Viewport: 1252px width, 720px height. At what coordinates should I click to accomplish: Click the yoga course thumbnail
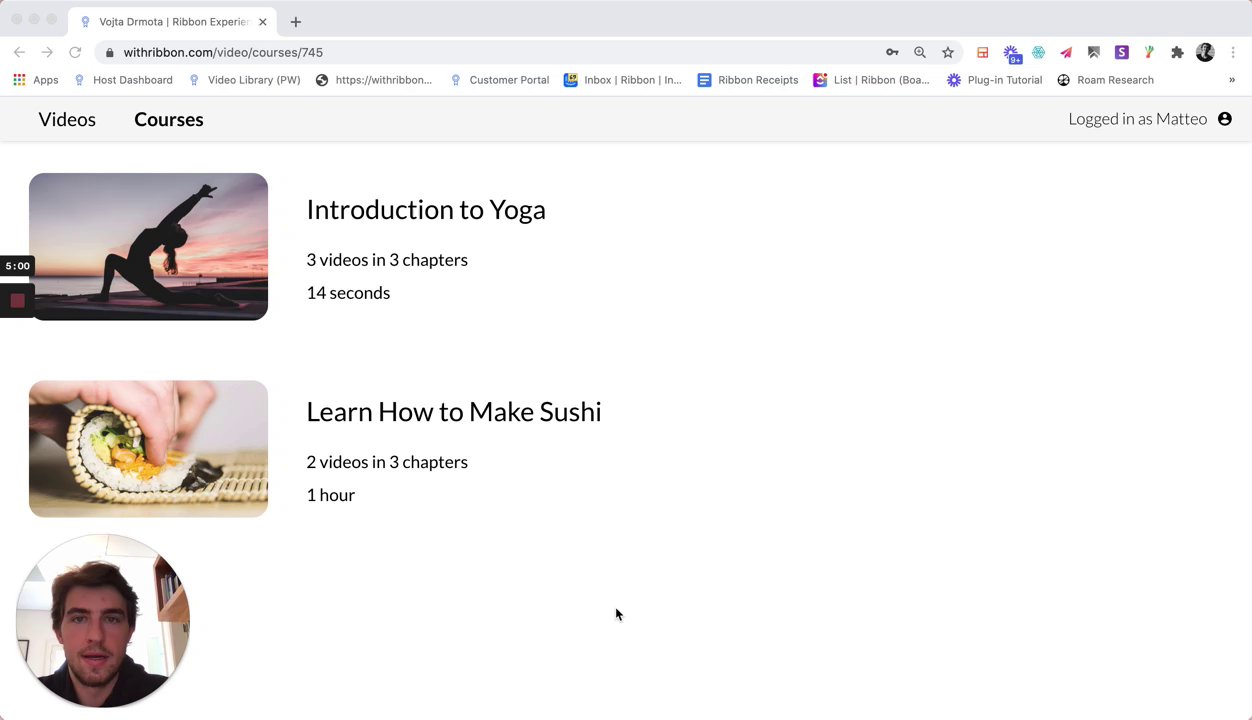click(148, 246)
